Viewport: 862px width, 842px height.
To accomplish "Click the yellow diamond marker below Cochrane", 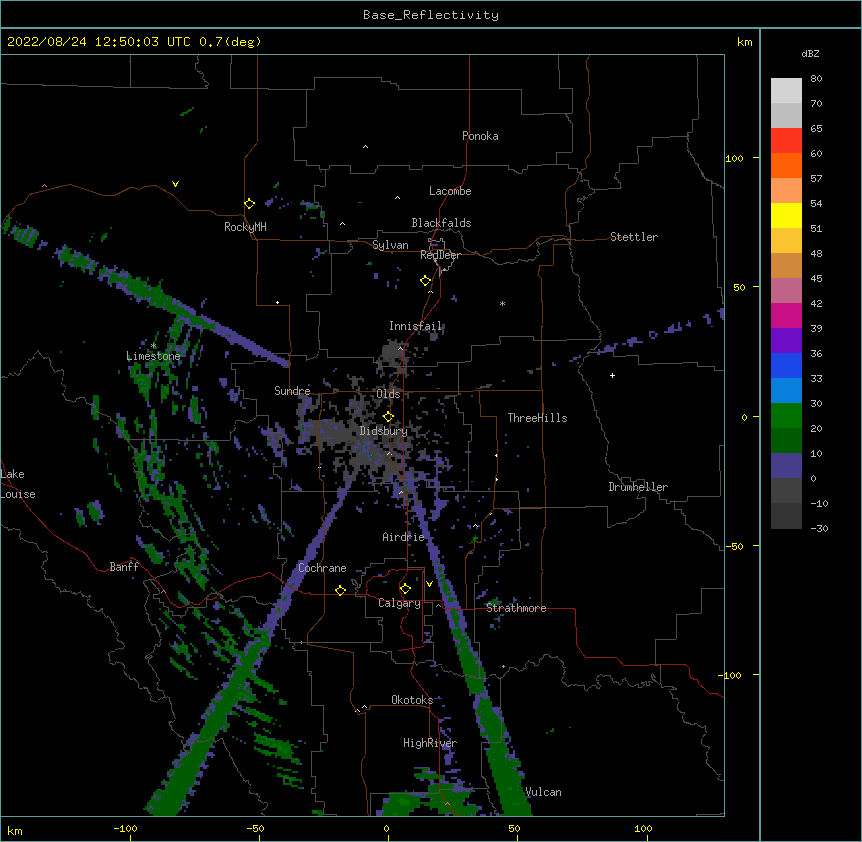I will [340, 590].
